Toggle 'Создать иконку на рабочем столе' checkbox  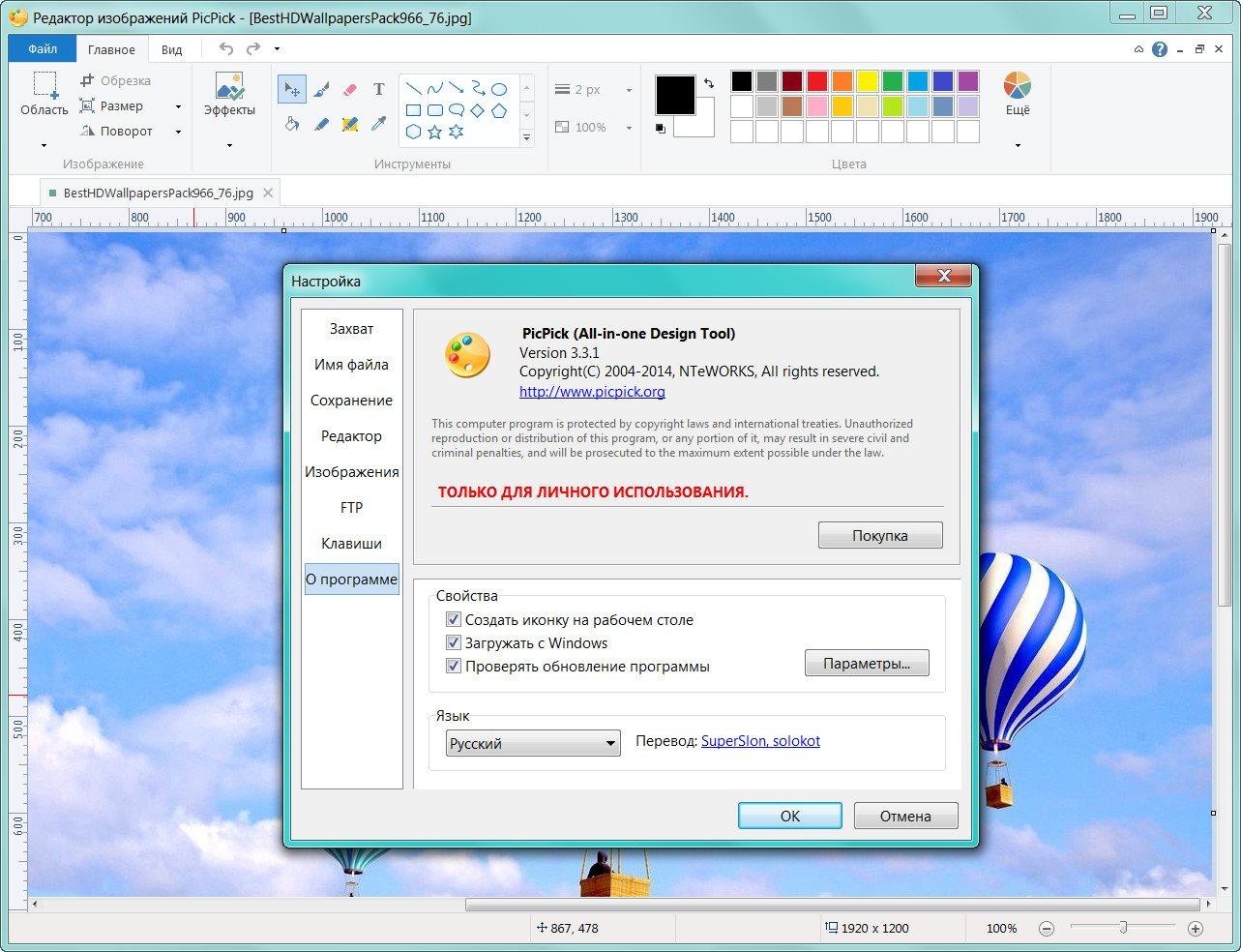pyautogui.click(x=453, y=619)
